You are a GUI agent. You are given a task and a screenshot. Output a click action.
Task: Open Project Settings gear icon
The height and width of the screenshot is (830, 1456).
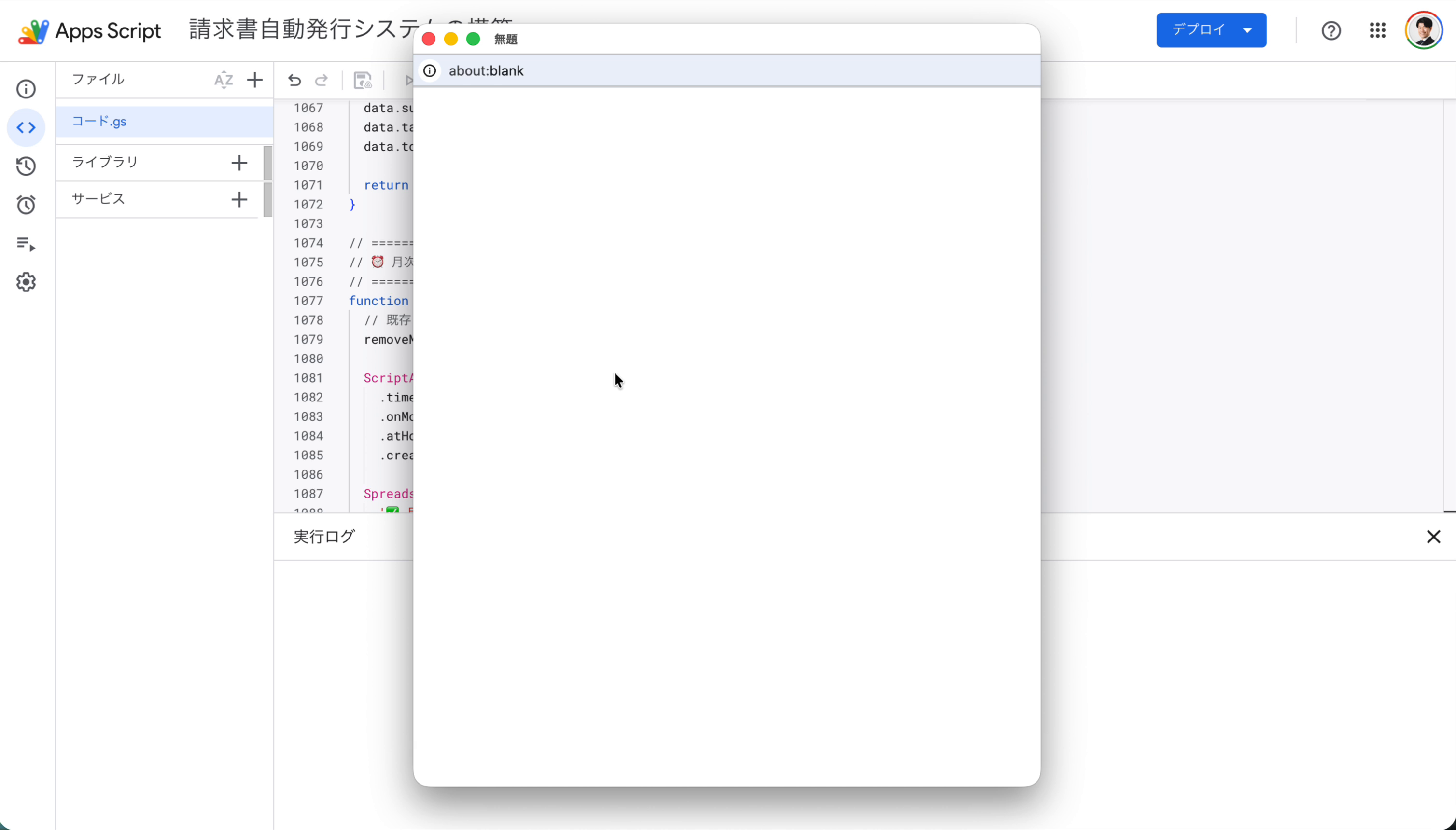(x=26, y=282)
